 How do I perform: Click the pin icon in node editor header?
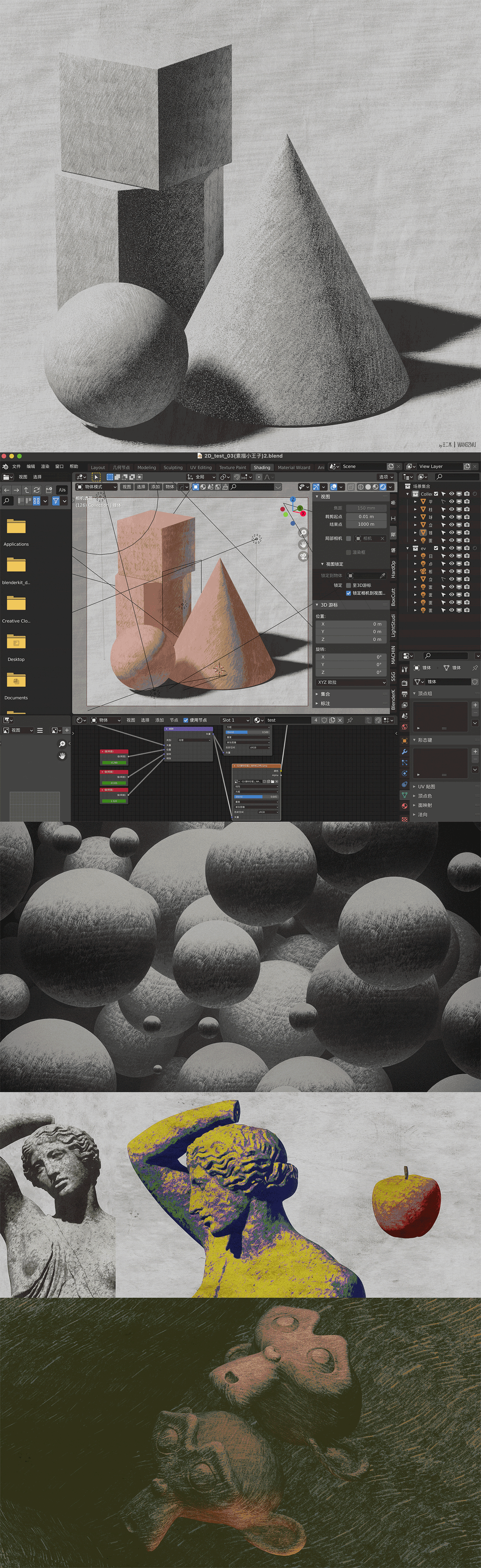click(349, 720)
